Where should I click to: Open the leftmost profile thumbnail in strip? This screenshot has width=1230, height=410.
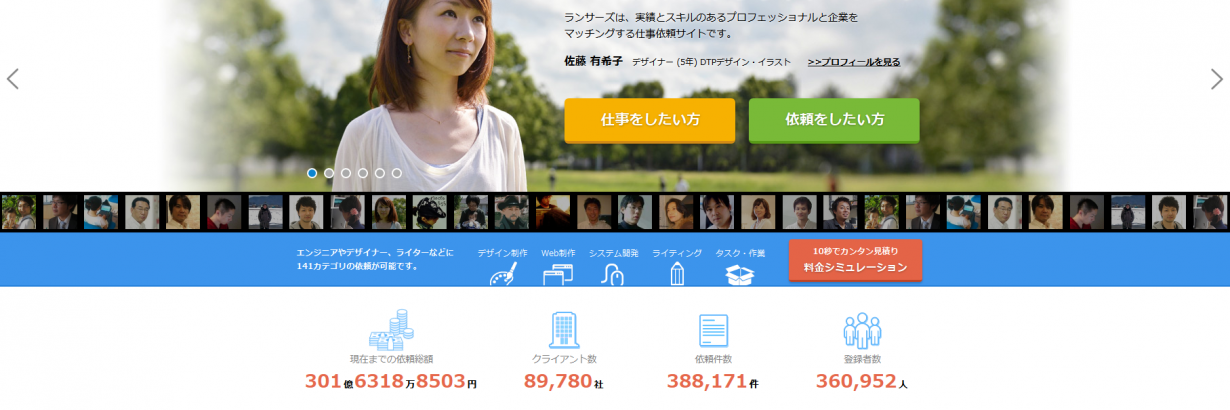pyautogui.click(x=19, y=212)
